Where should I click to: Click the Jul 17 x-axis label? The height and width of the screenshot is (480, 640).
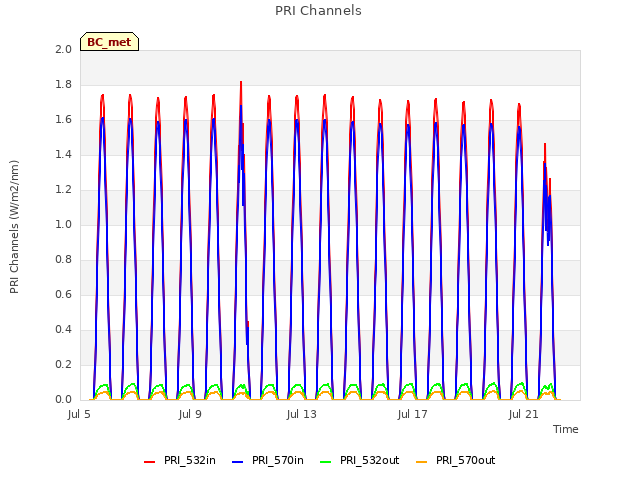click(x=413, y=414)
